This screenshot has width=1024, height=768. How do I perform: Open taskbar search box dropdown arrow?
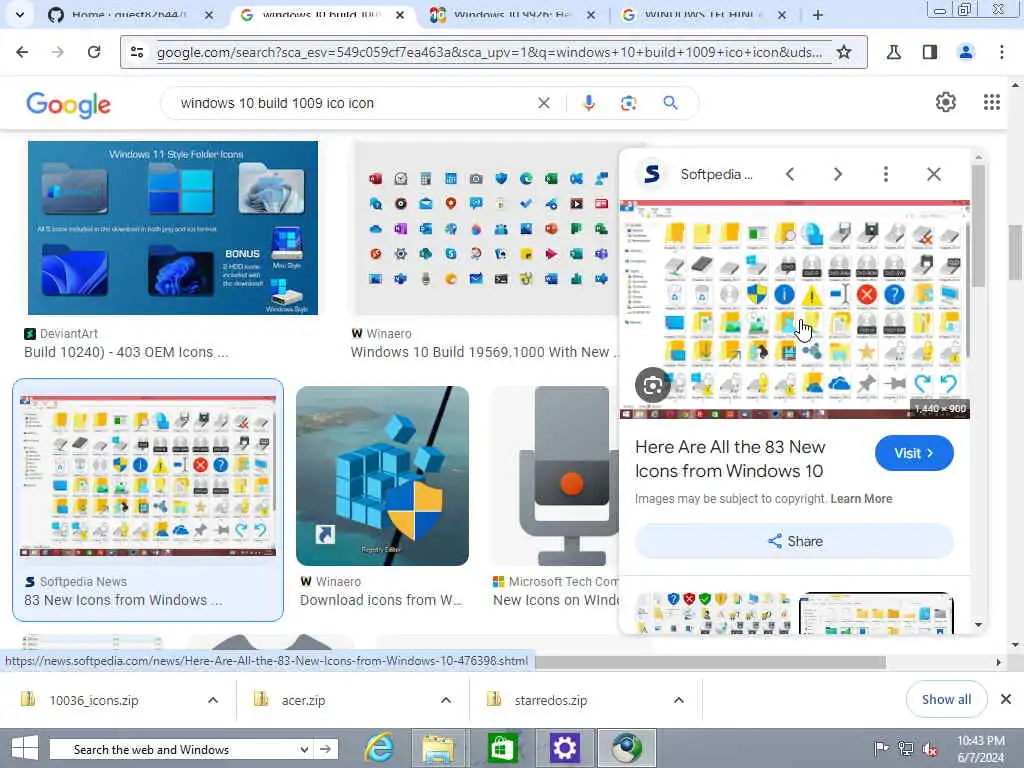(304, 750)
